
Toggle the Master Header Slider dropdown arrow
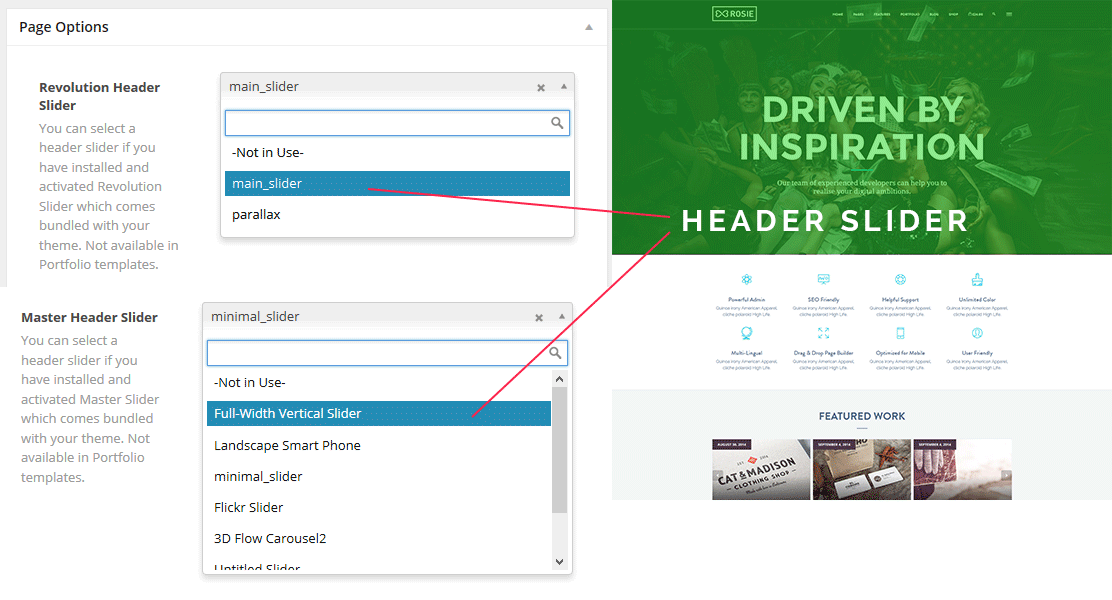tap(562, 317)
